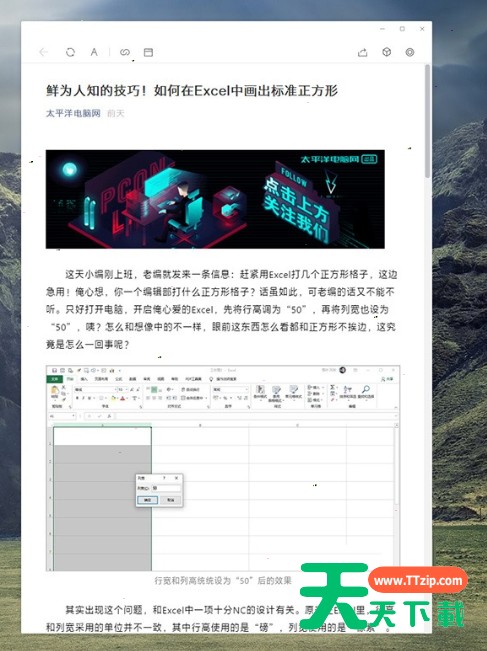This screenshot has width=487, height=651.
Task: Open the 点击上方关注我们 banner image
Action: [x=215, y=199]
